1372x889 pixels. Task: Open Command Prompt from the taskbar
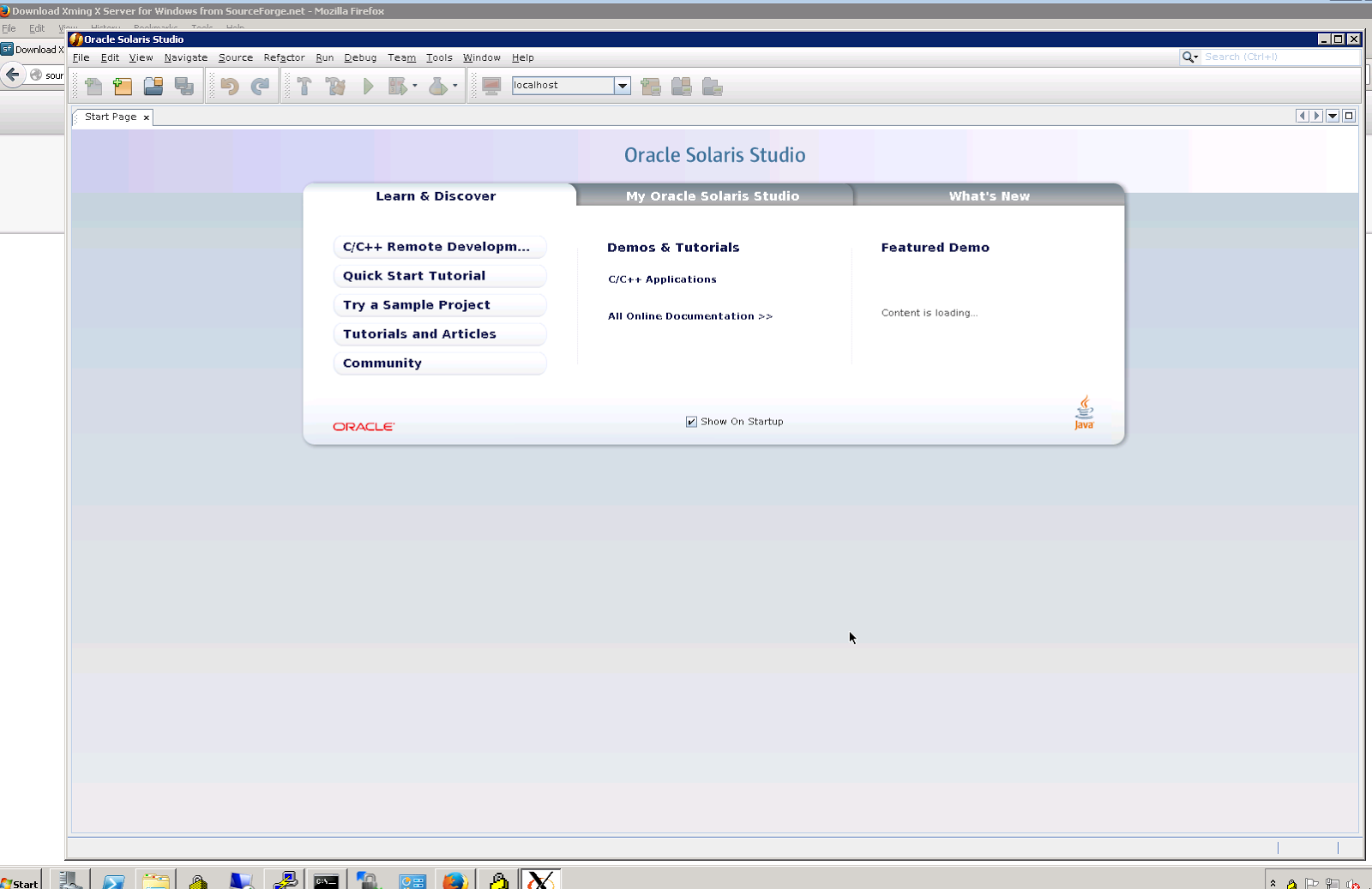pyautogui.click(x=326, y=880)
